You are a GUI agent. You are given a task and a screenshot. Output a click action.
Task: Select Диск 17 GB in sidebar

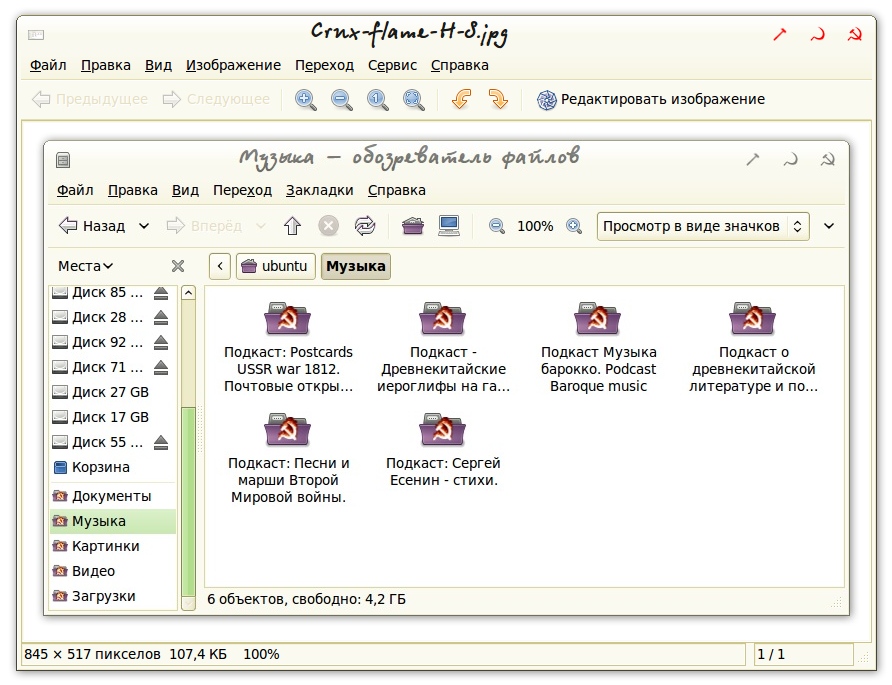[x=113, y=418]
